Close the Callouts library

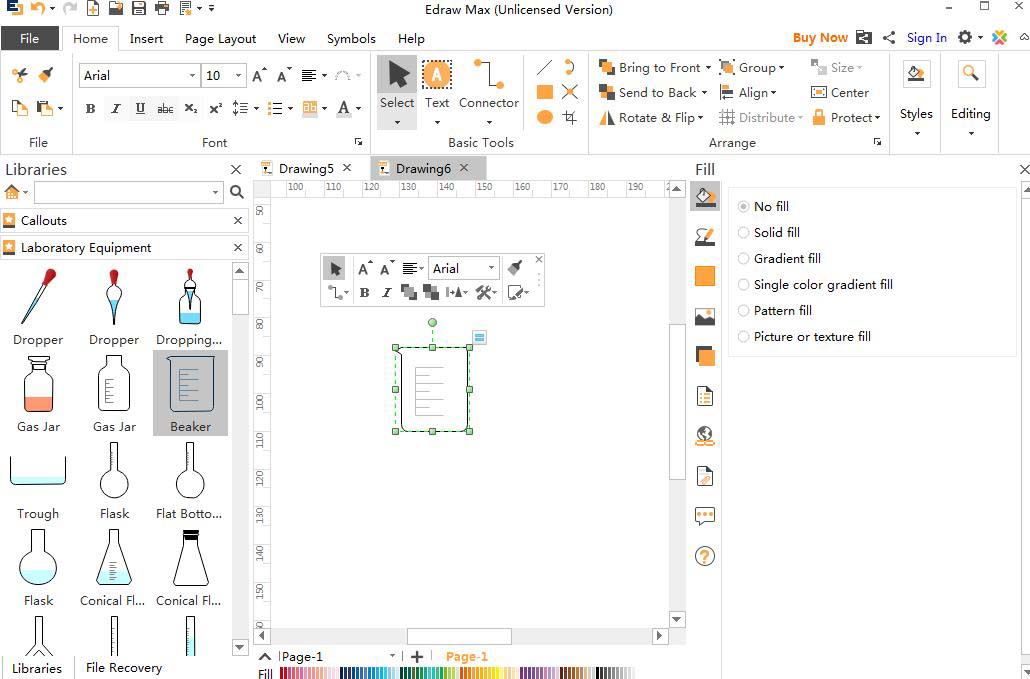238,221
